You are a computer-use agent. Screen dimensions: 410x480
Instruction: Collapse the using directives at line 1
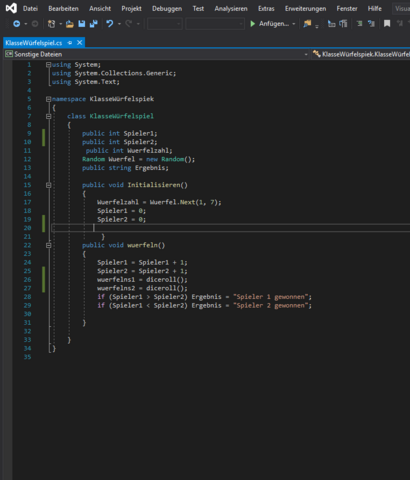48,65
